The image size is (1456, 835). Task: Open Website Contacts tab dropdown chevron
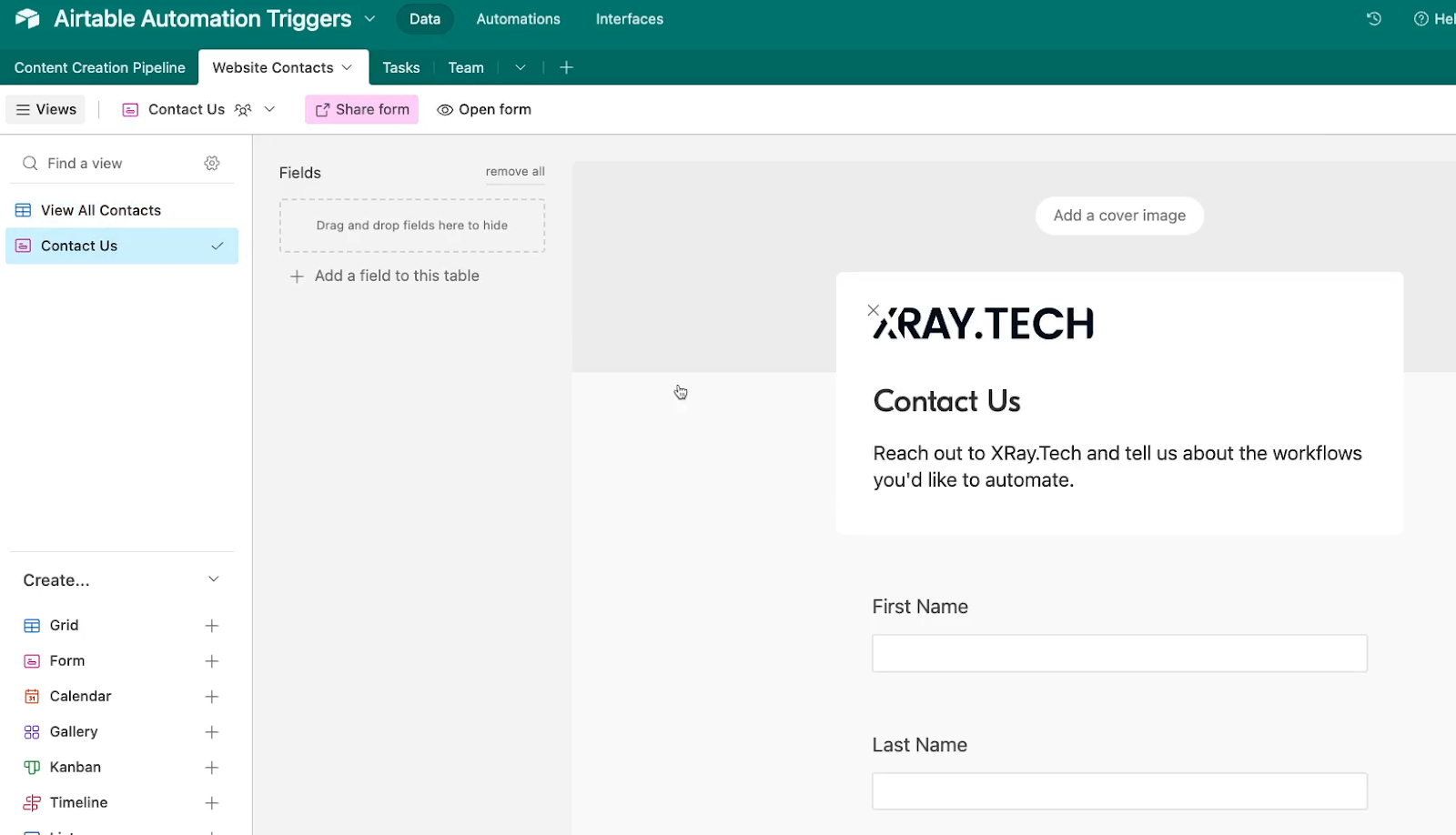point(347,67)
